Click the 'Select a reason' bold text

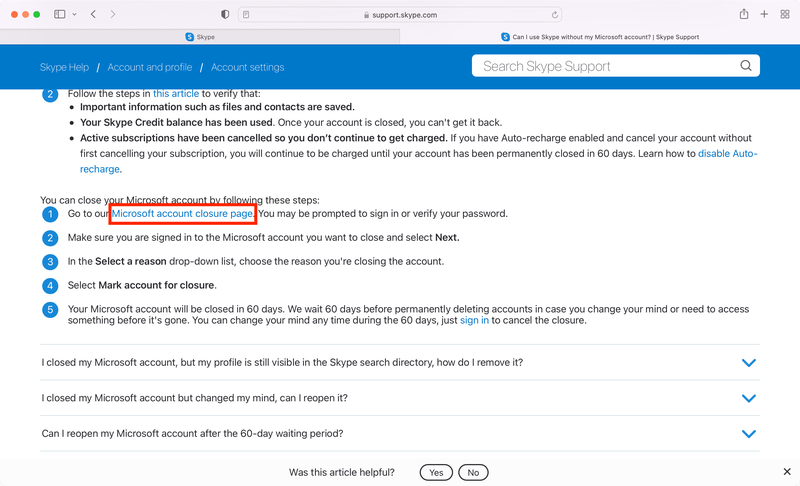[131, 261]
